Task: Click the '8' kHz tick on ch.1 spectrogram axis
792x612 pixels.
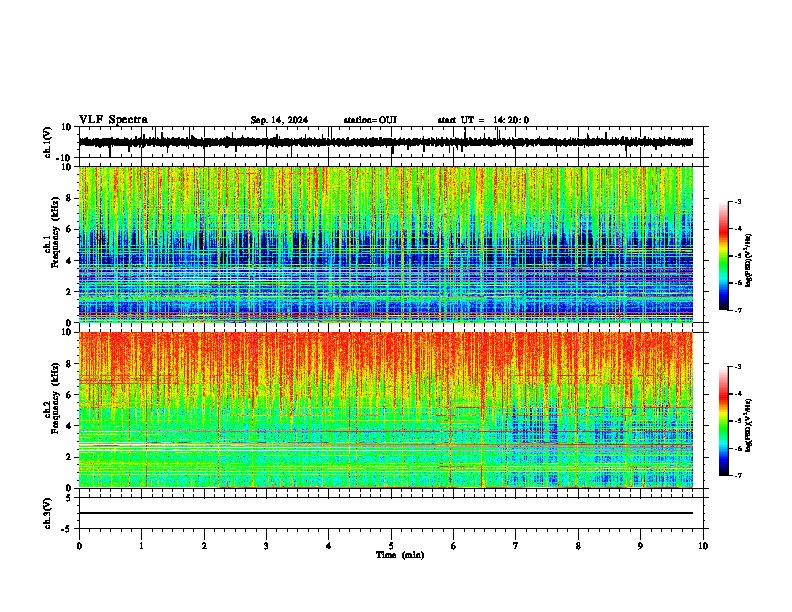Action: click(x=70, y=198)
